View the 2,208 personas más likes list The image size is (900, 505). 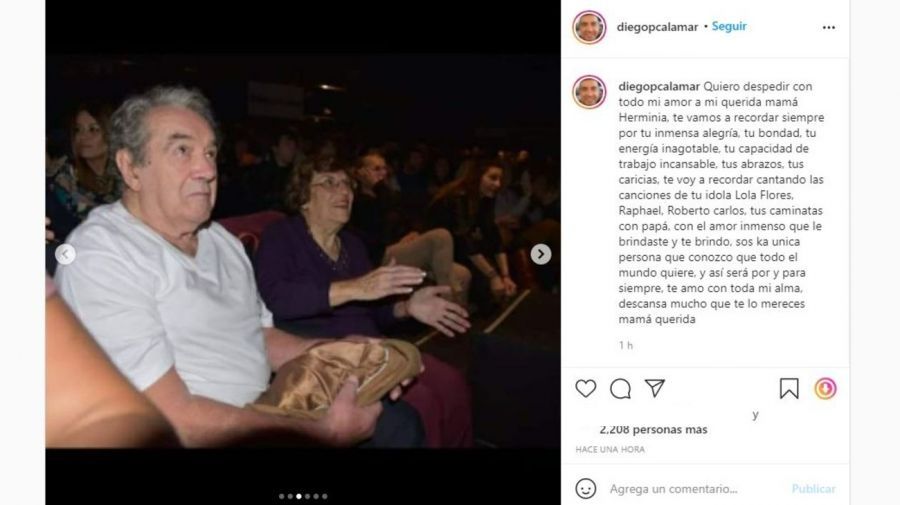653,429
